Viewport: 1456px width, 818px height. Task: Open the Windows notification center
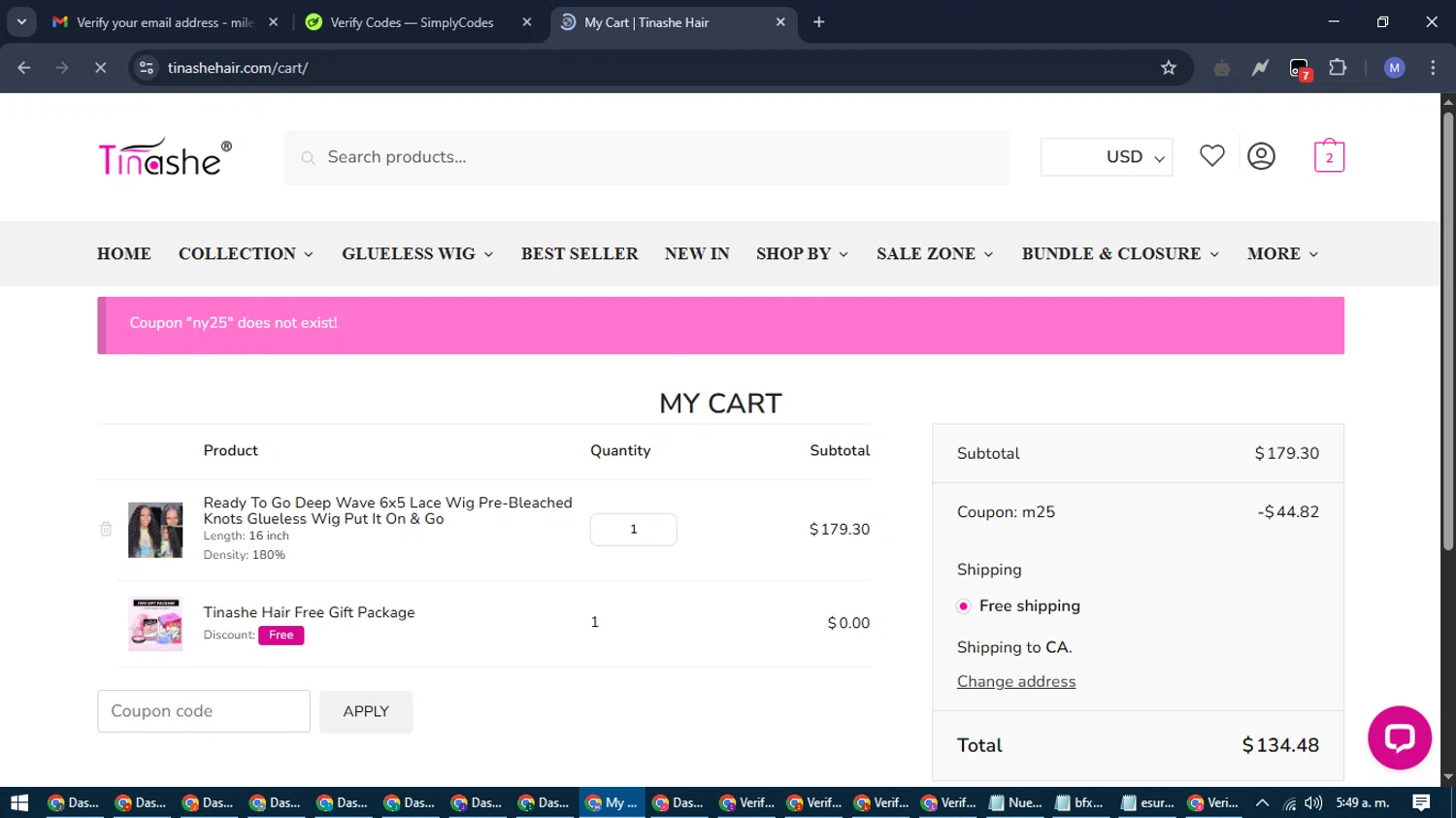tap(1421, 802)
